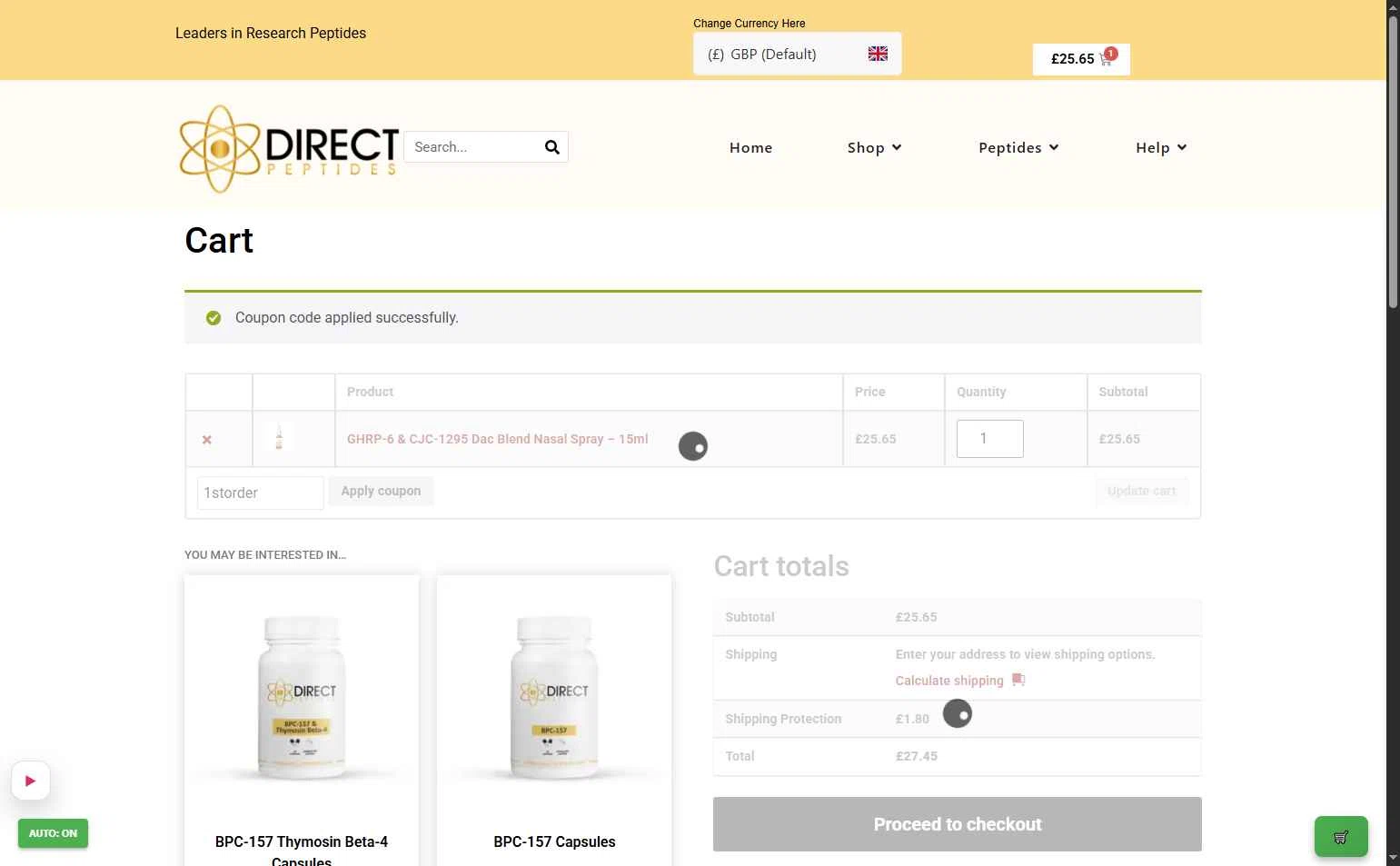Viewport: 1400px width, 866px height.
Task: Click the Leaders in Research Peptides text
Action: pos(271,33)
